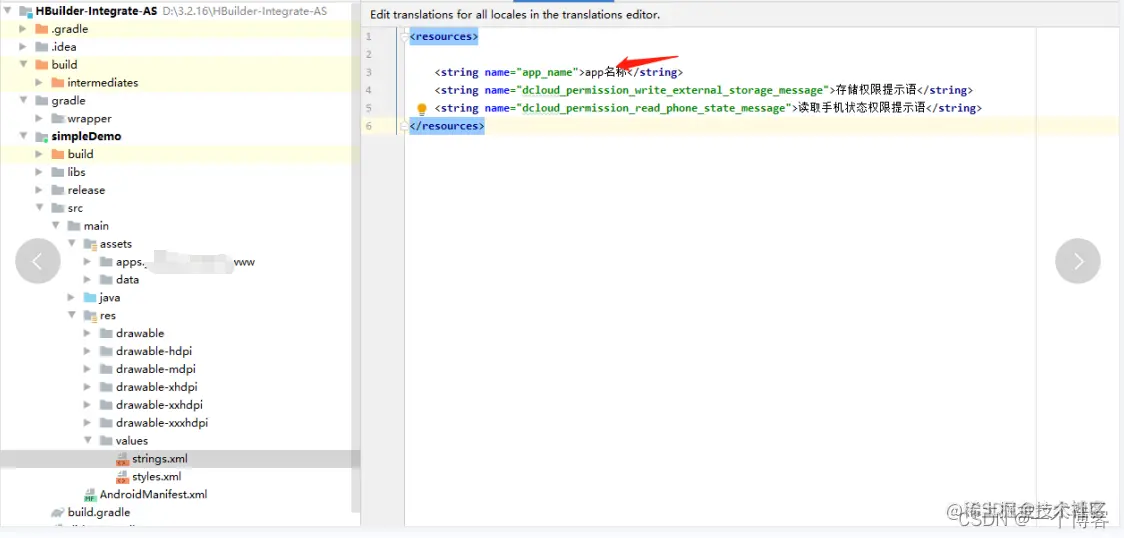Click the build.gradle elephant icon

57,512
